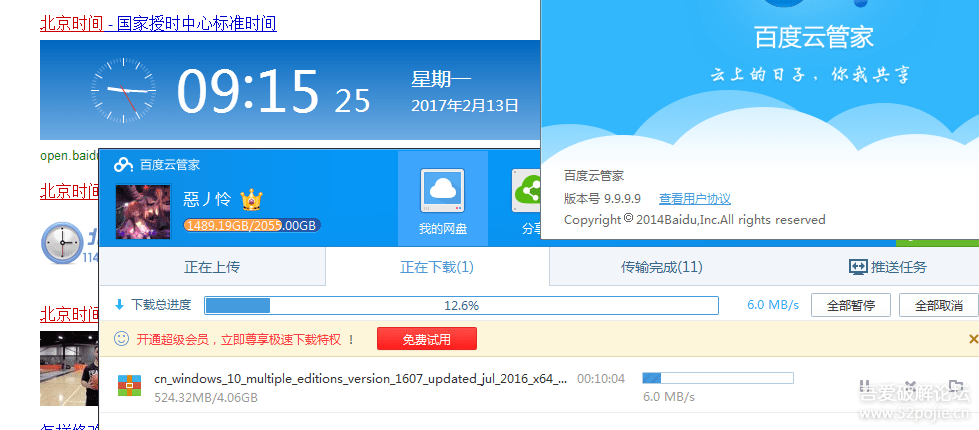Image resolution: width=979 pixels, height=430 pixels.
Task: Click the analog clock in the time widget
Action: pyautogui.click(x=123, y=90)
